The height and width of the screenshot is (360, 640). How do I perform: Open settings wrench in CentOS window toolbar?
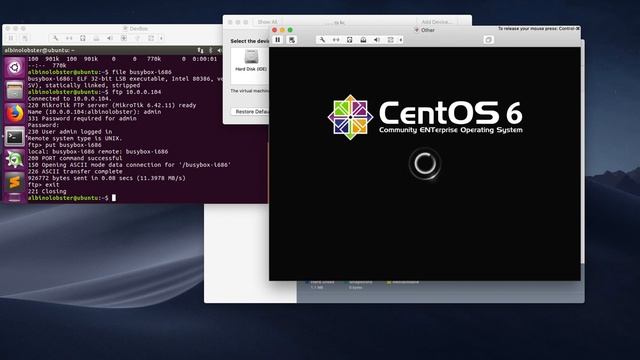click(x=322, y=40)
